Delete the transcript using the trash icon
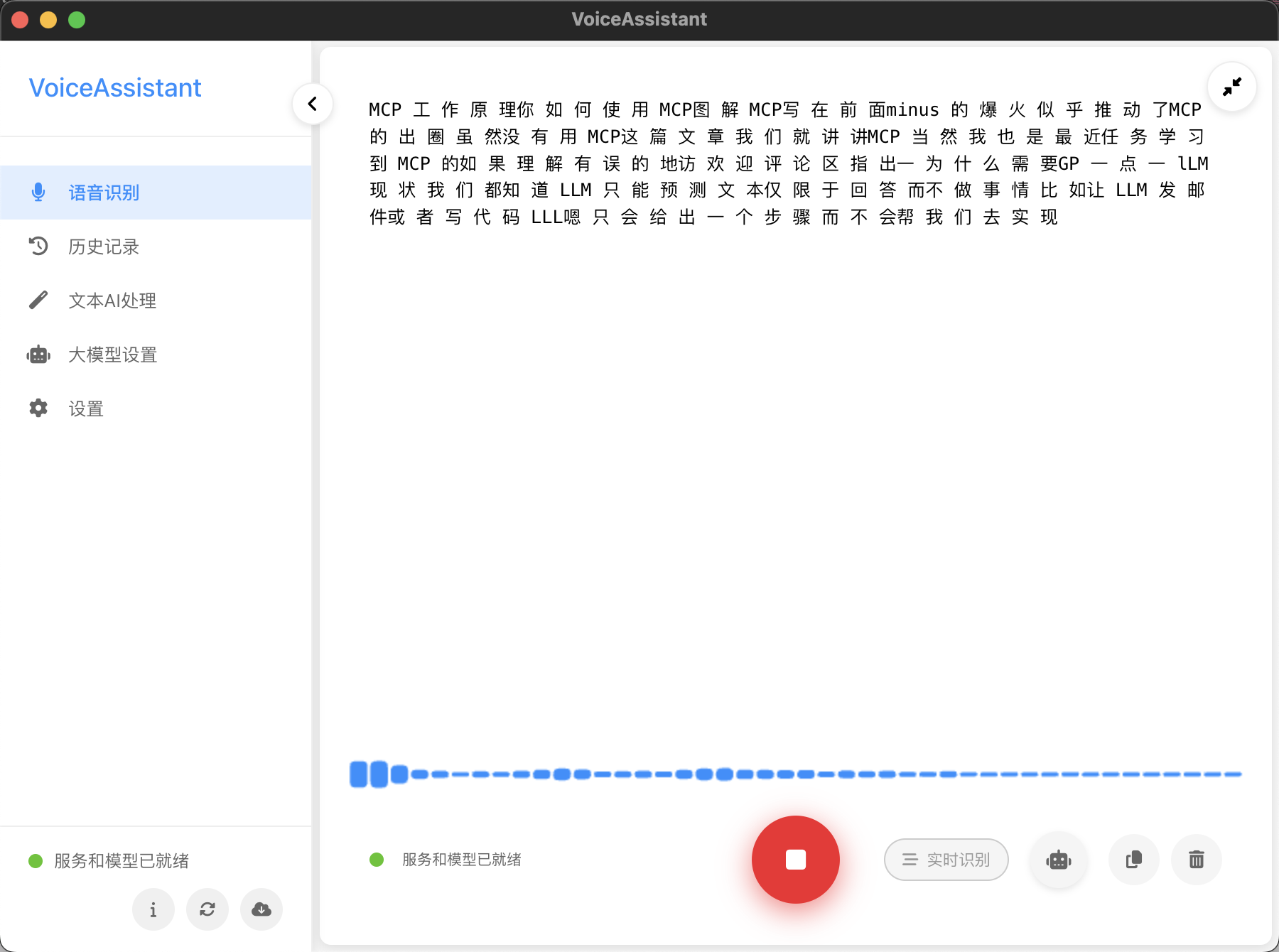The height and width of the screenshot is (952, 1279). pyautogui.click(x=1196, y=860)
